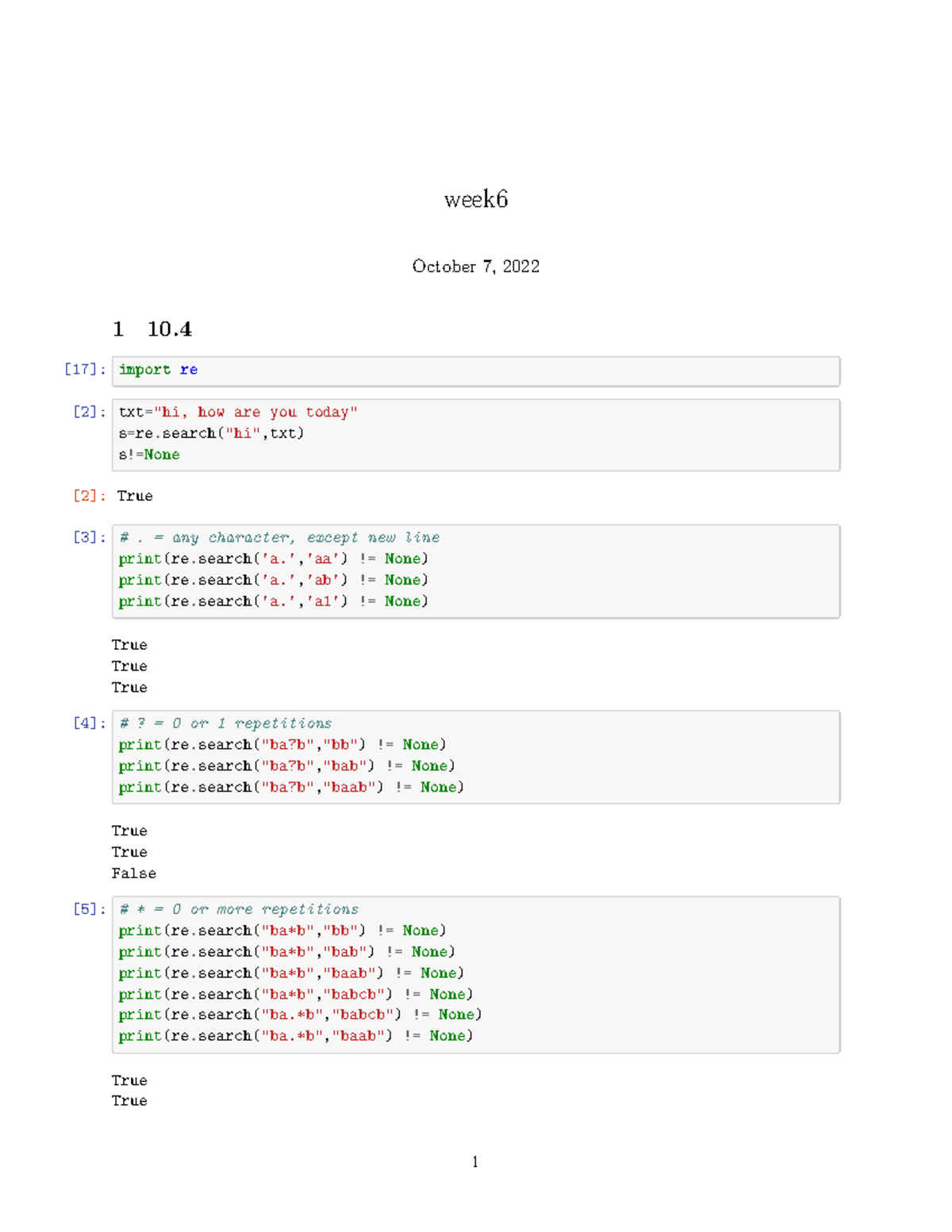This screenshot has height=1232, width=952.
Task: Click the section heading 1 10.4
Action: point(152,329)
